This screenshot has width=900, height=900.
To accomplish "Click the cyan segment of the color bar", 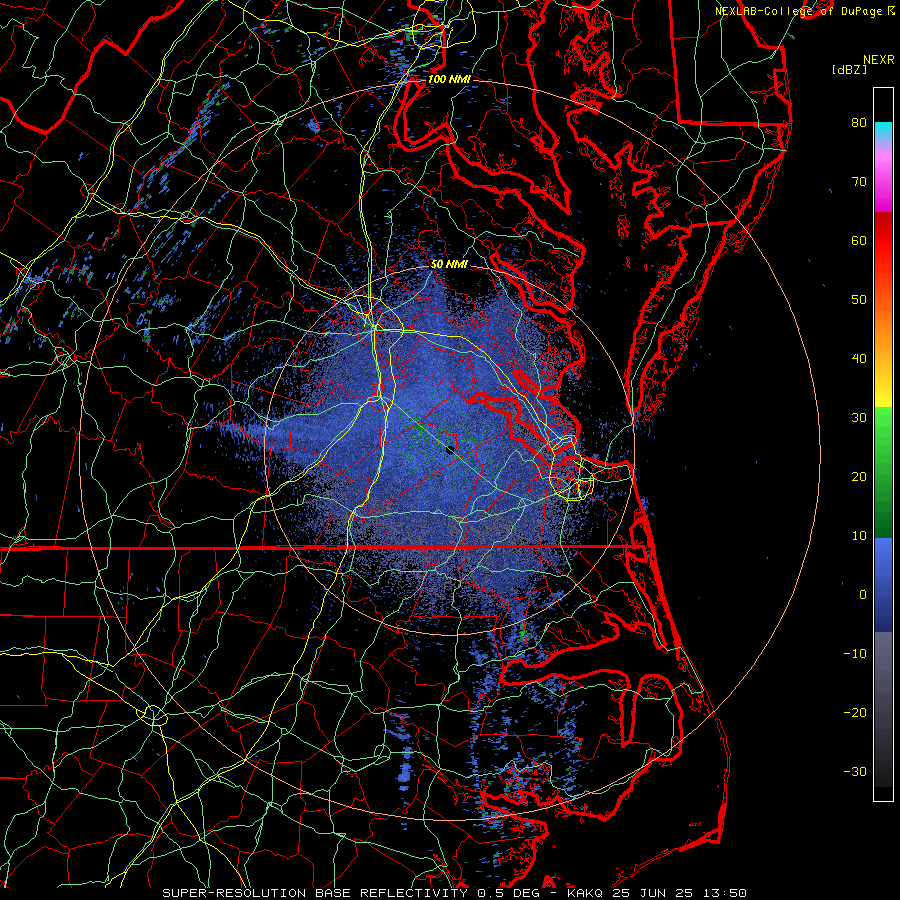I will [883, 130].
